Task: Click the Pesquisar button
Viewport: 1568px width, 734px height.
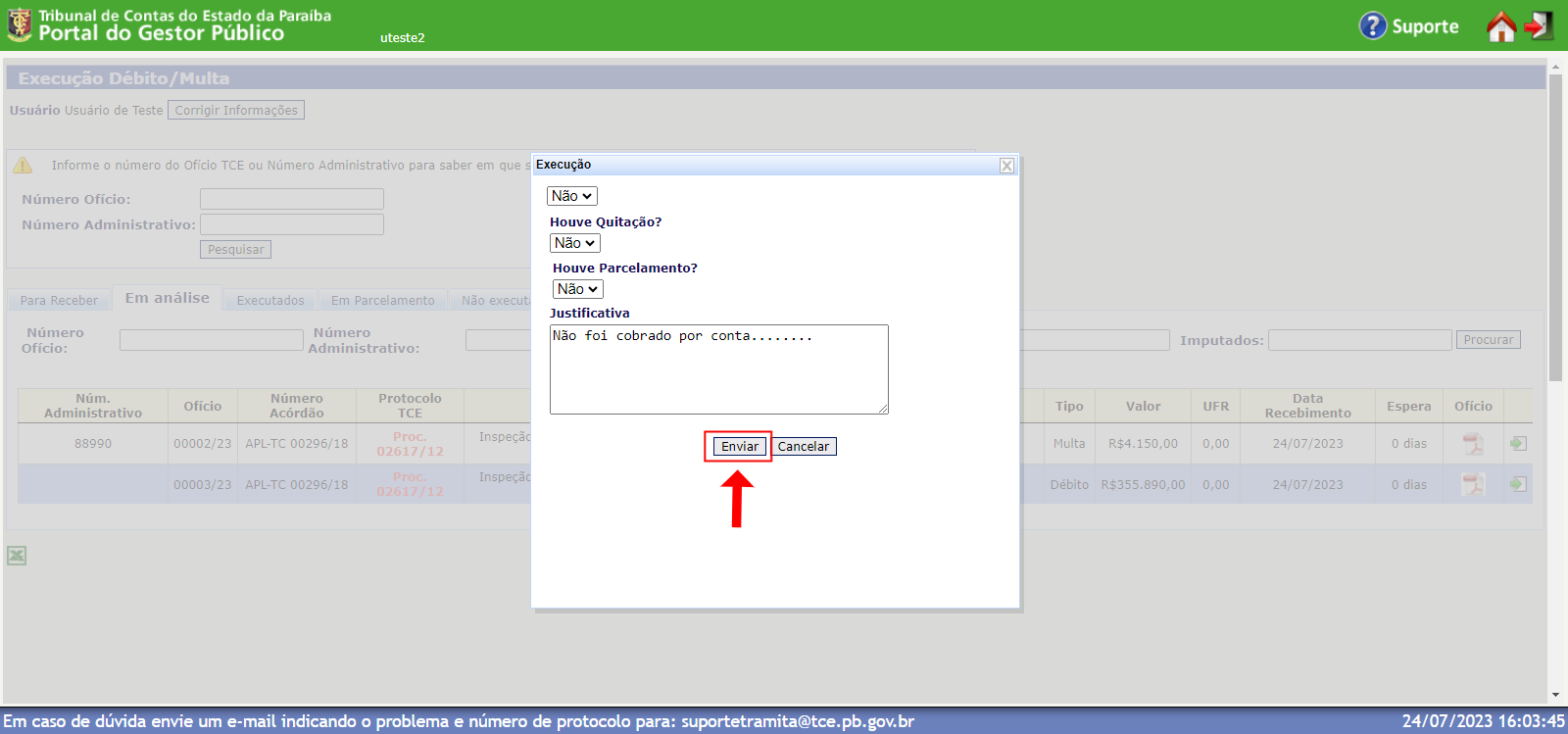Action: coord(236,250)
